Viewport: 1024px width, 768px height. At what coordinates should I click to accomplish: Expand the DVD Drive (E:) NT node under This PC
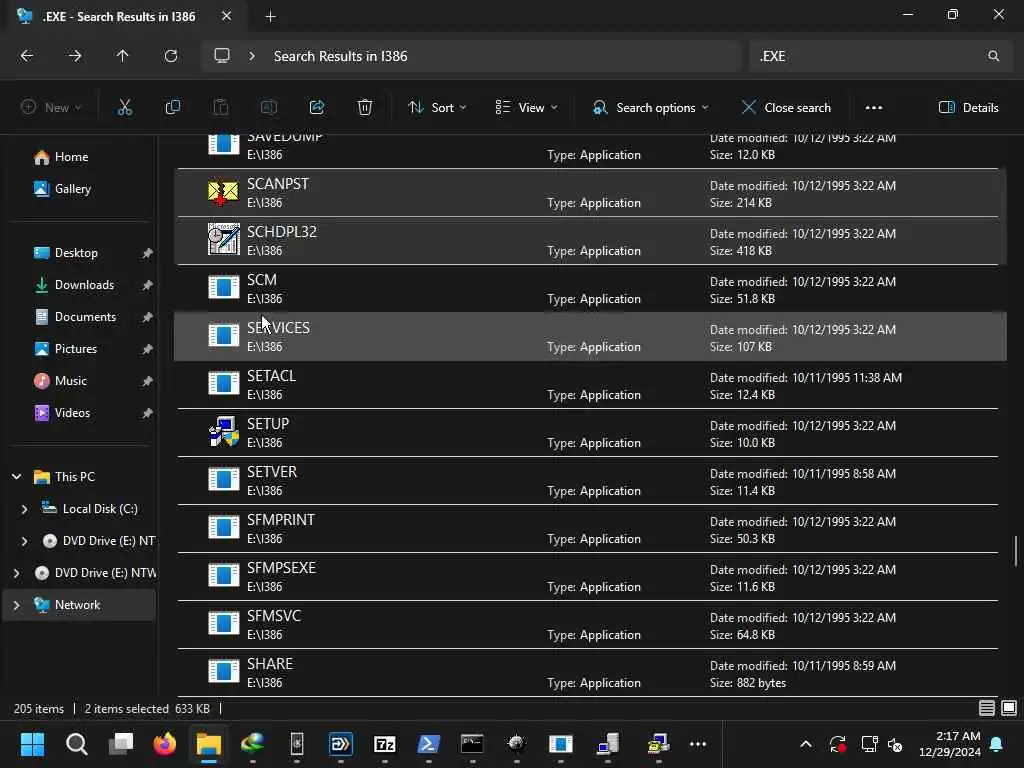(x=24, y=541)
